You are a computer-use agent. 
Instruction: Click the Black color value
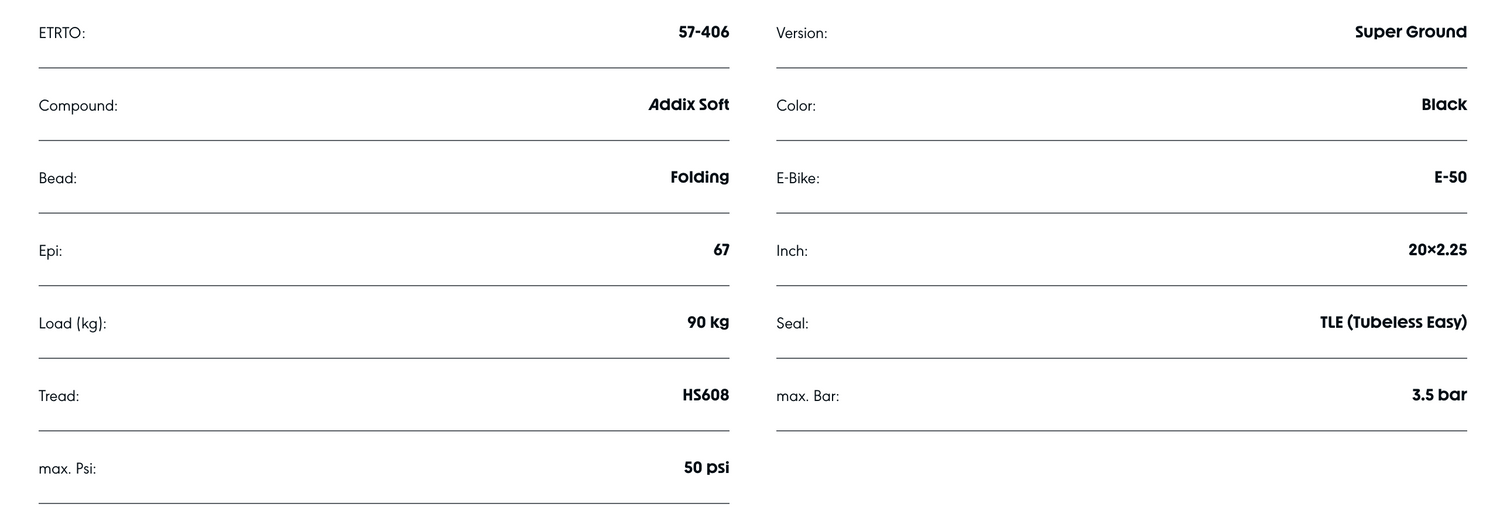[x=1443, y=105]
